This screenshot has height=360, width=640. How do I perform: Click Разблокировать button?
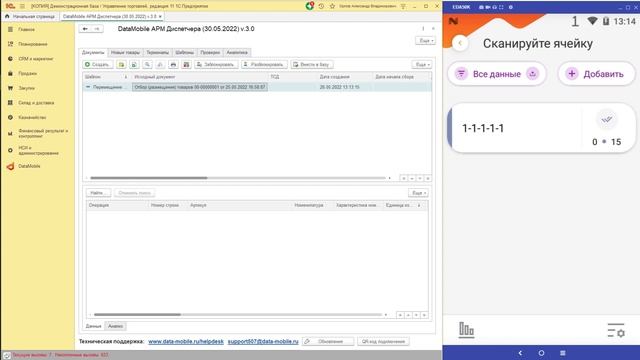[264, 64]
